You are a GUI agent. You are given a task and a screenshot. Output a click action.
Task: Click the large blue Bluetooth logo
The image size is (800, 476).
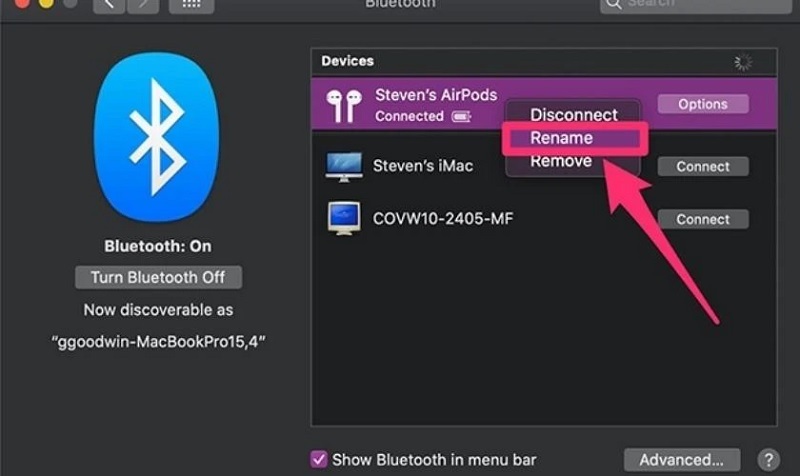click(156, 137)
